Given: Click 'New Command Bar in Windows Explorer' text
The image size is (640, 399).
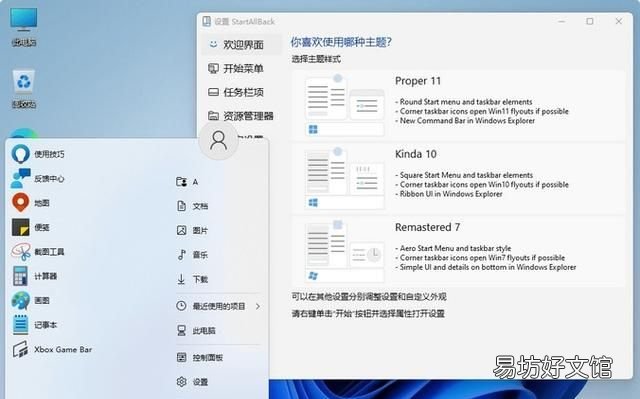Looking at the screenshot, I should (x=467, y=121).
